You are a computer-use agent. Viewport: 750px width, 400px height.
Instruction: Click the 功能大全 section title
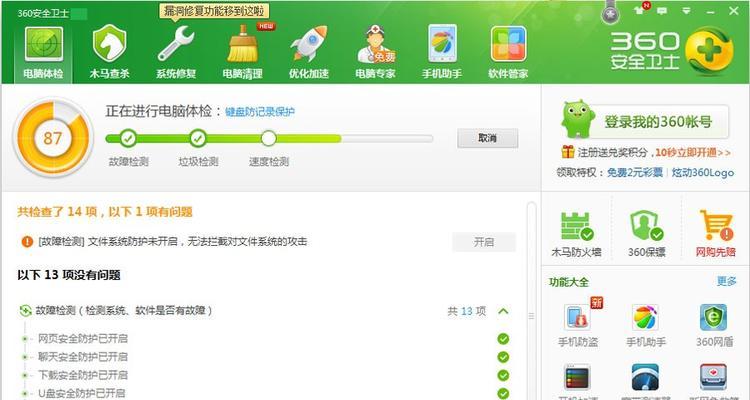pyautogui.click(x=569, y=282)
